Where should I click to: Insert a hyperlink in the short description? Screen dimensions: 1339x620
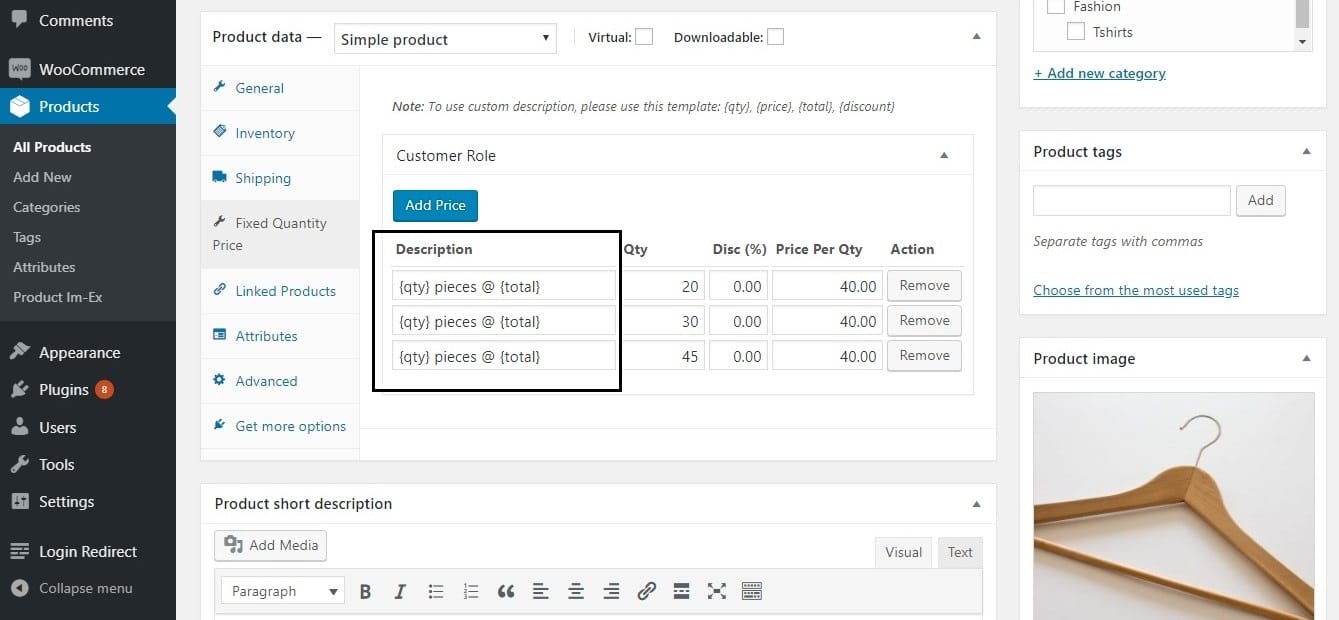pyautogui.click(x=646, y=591)
